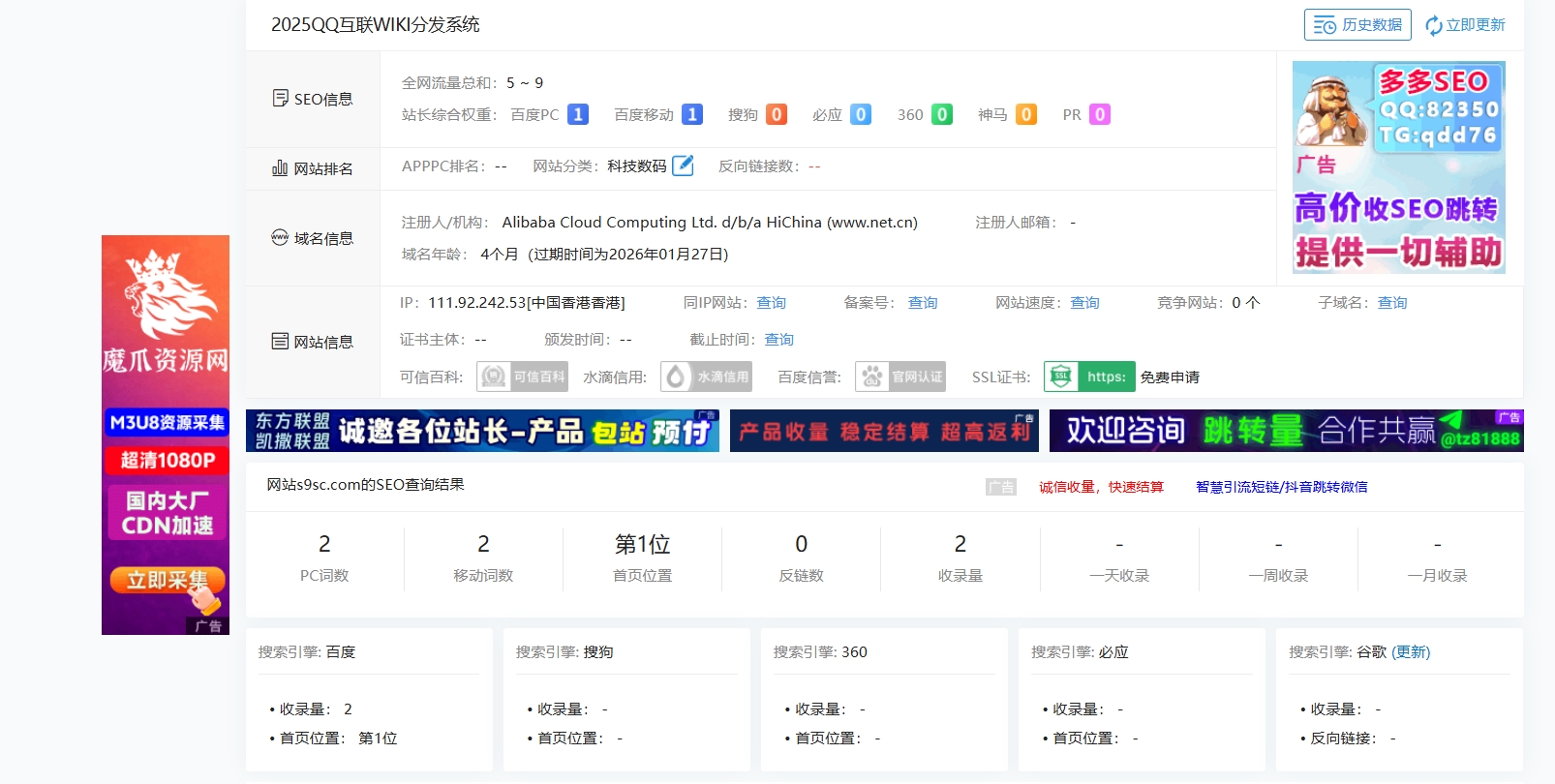Open the 可信百科 badge
Viewport: 1555px width, 784px height.
(x=522, y=377)
